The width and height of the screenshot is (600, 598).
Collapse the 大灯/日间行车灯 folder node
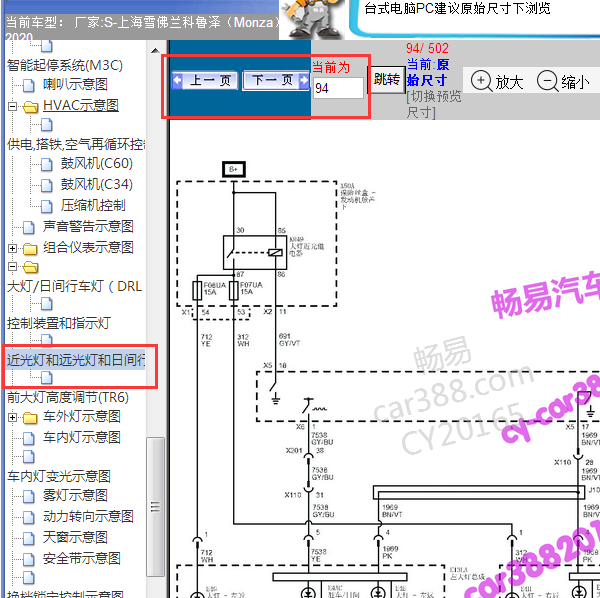point(12,266)
